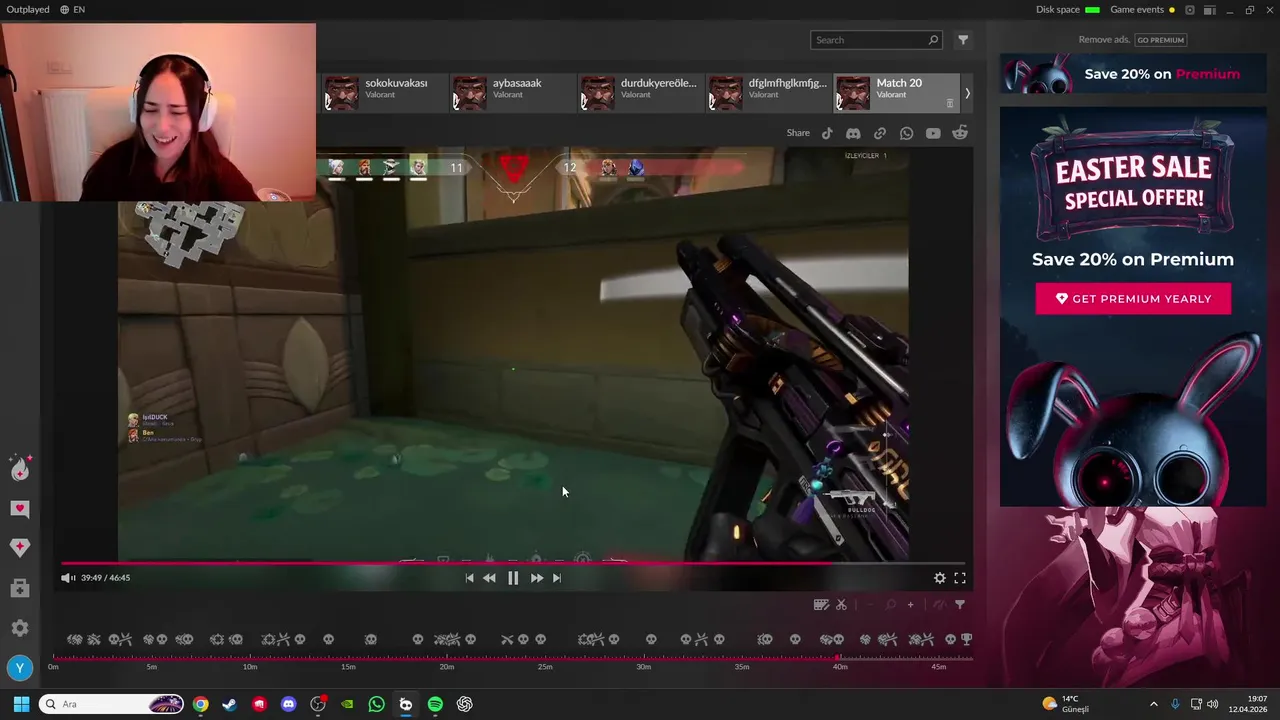Share clip to Reddit
The width and height of the screenshot is (1280, 720).
pyautogui.click(x=960, y=133)
